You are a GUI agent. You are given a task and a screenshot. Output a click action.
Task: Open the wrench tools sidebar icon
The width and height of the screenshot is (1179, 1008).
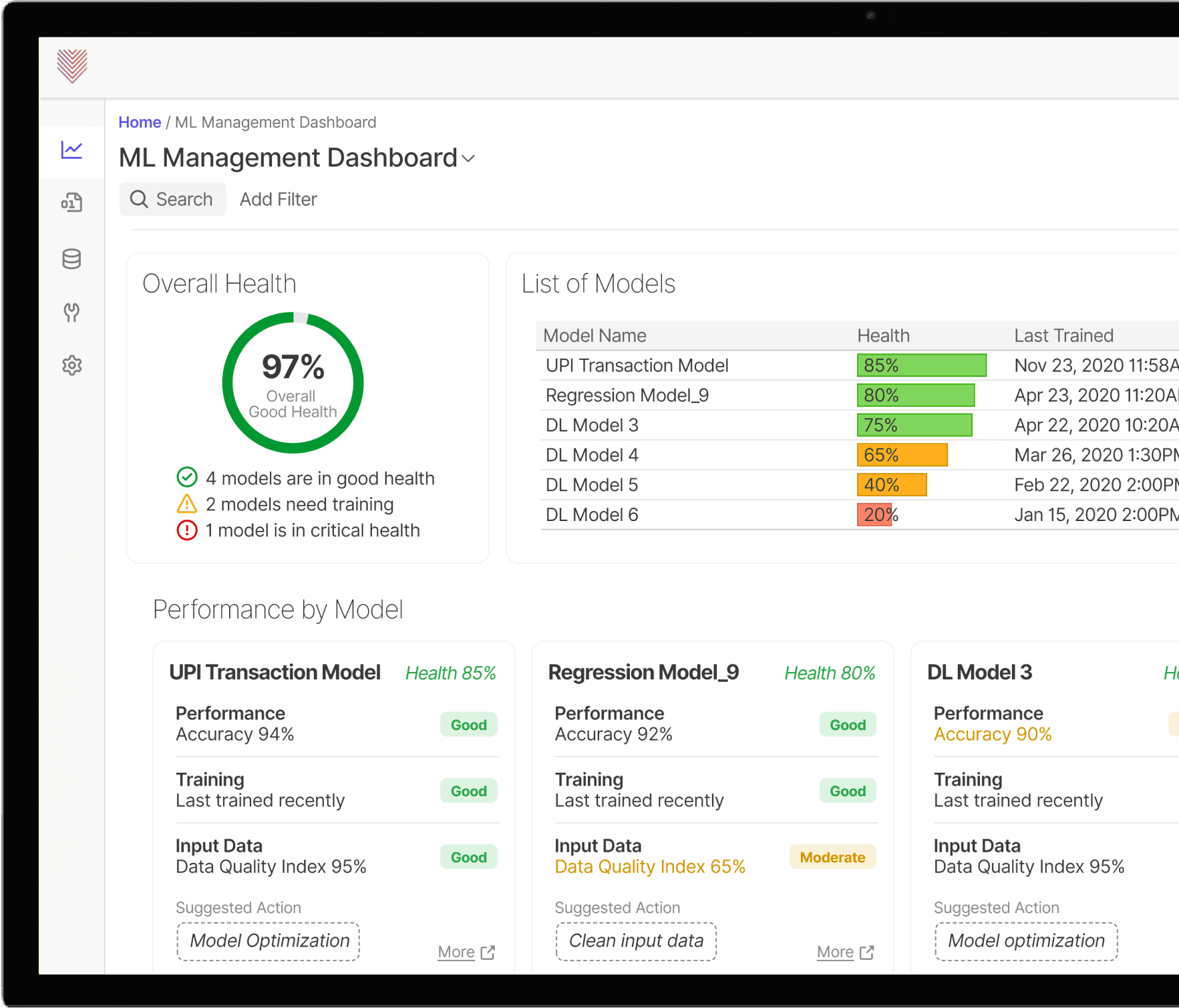71,312
